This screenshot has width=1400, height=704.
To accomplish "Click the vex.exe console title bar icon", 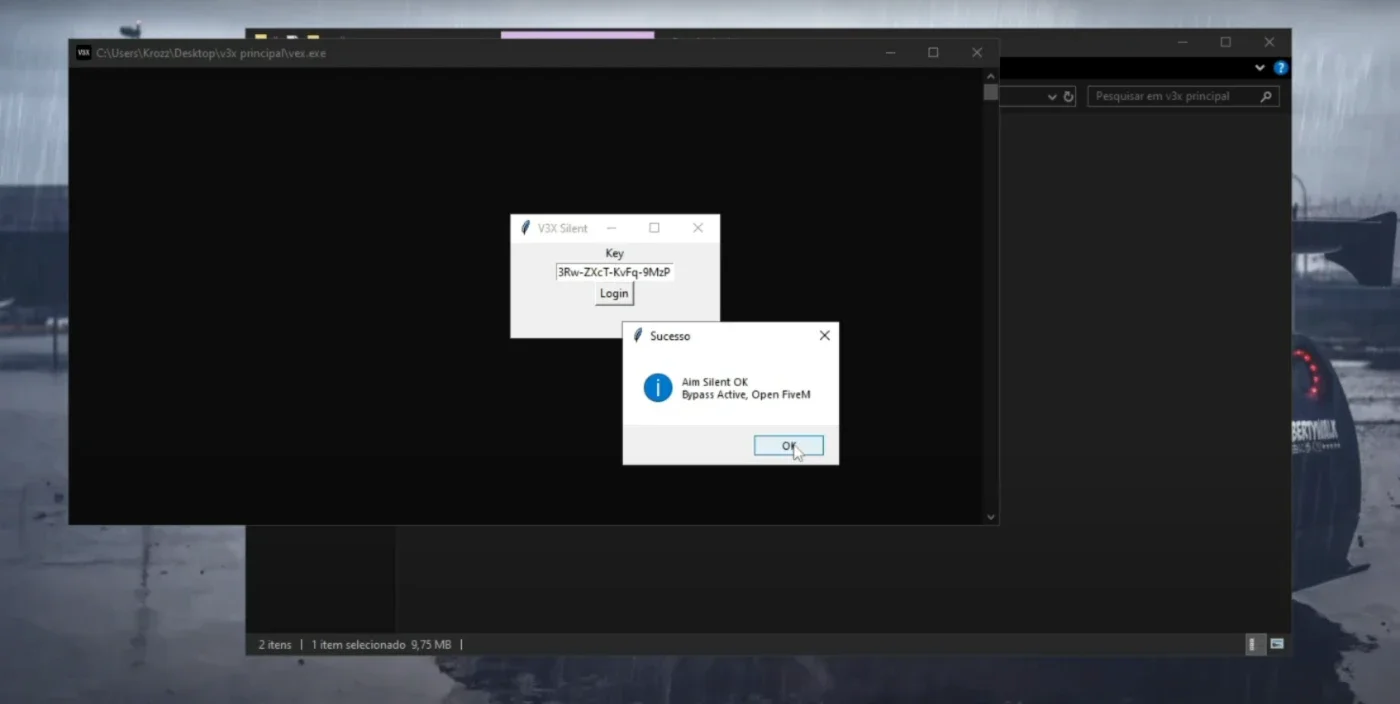I will [84, 53].
